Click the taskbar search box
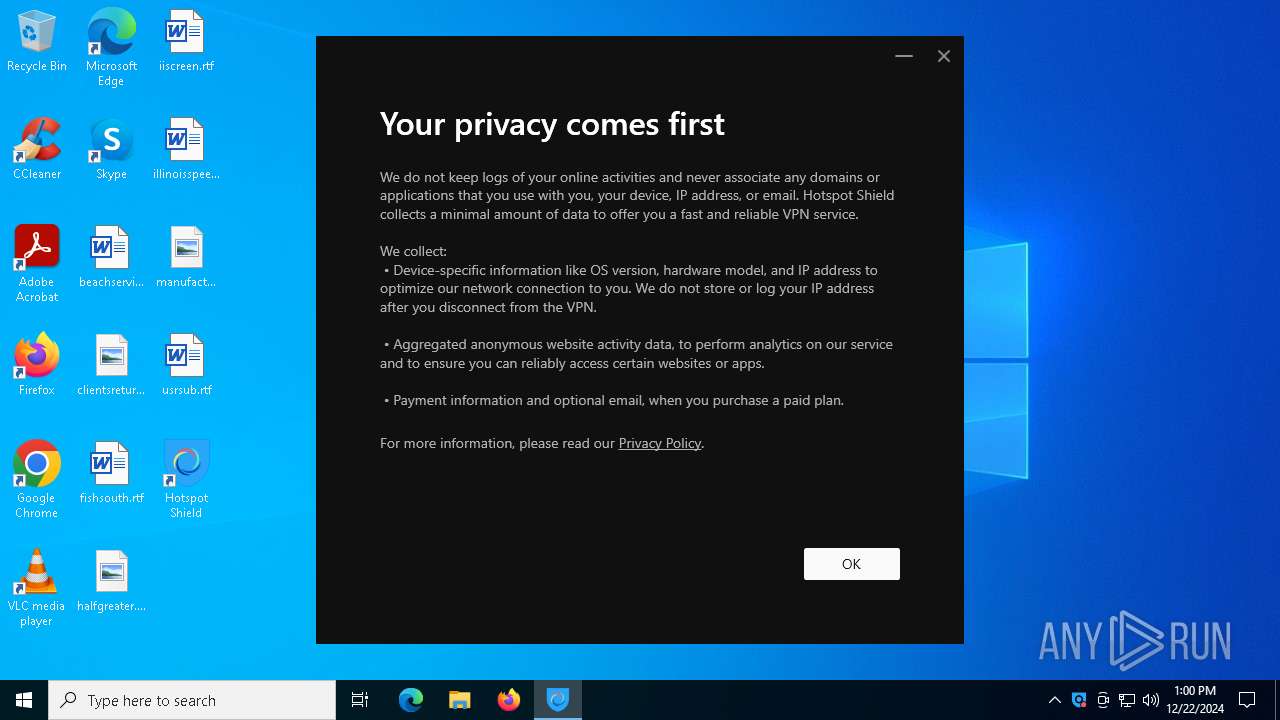This screenshot has height=720, width=1280. [x=192, y=700]
